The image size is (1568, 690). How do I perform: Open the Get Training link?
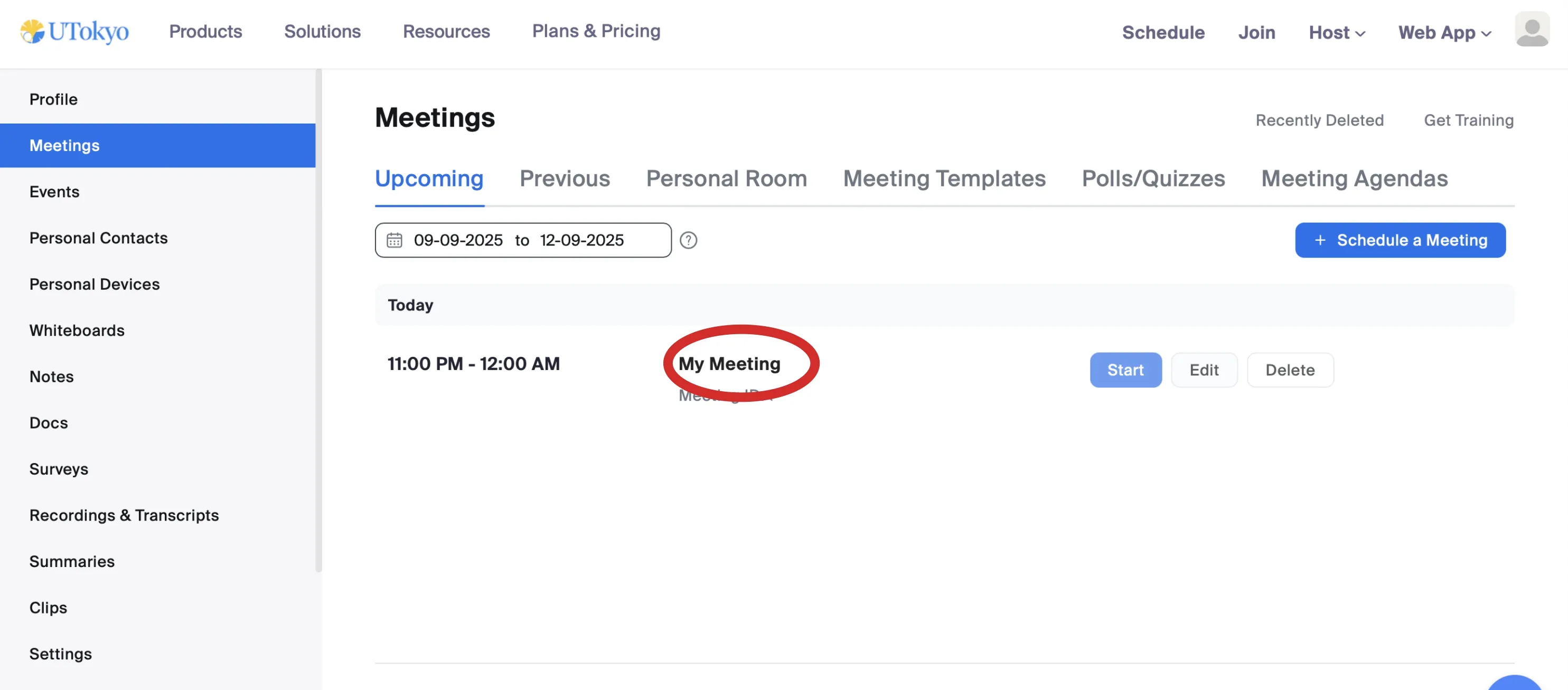coord(1468,120)
